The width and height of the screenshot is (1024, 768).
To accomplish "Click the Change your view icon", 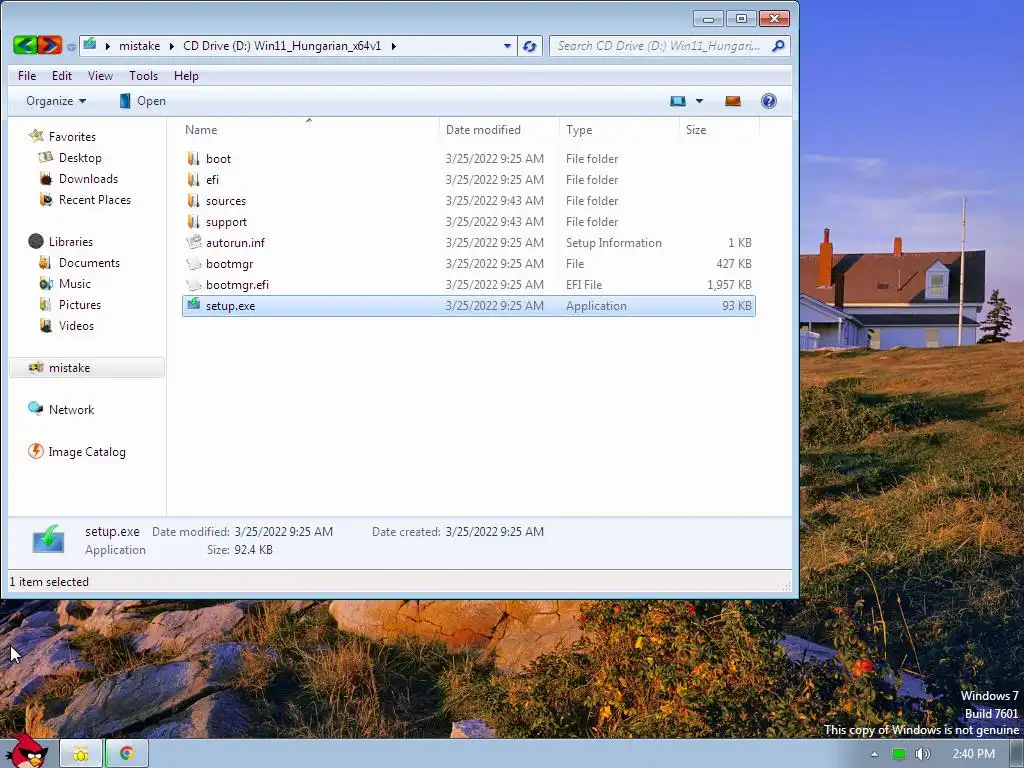I will click(x=678, y=101).
